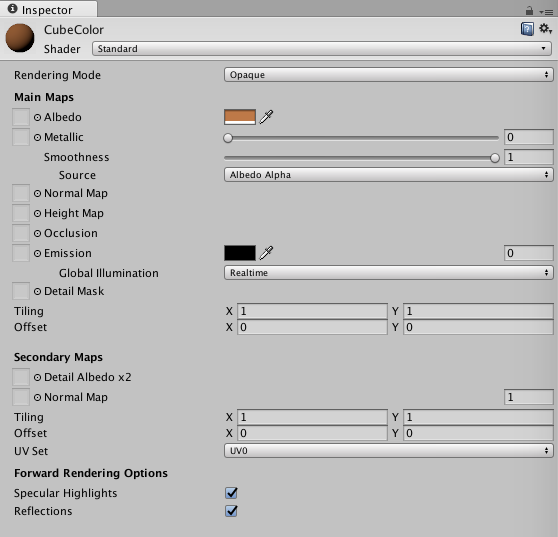This screenshot has width=558, height=537.
Task: Pick Albedo color with eyedropper
Action: [266, 117]
